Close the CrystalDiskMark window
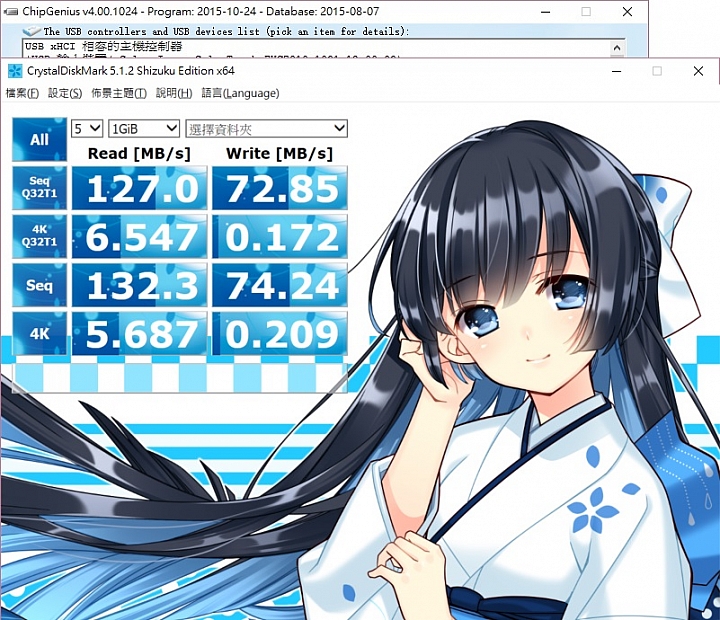This screenshot has width=720, height=620. 698,71
